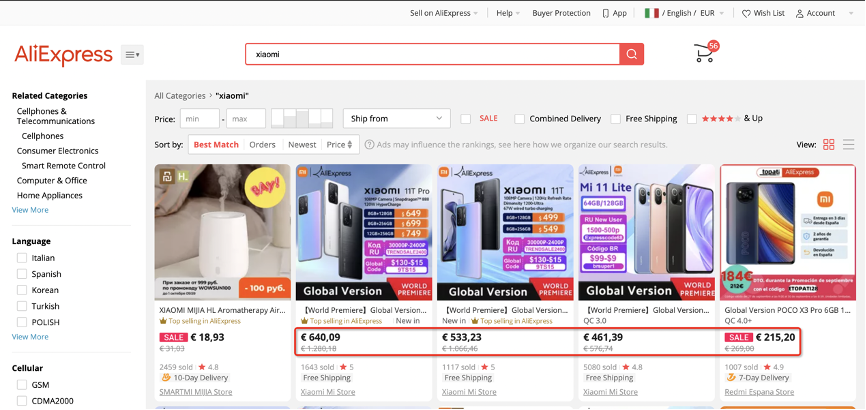Expand the Sell on AliExpress menu

click(x=444, y=13)
